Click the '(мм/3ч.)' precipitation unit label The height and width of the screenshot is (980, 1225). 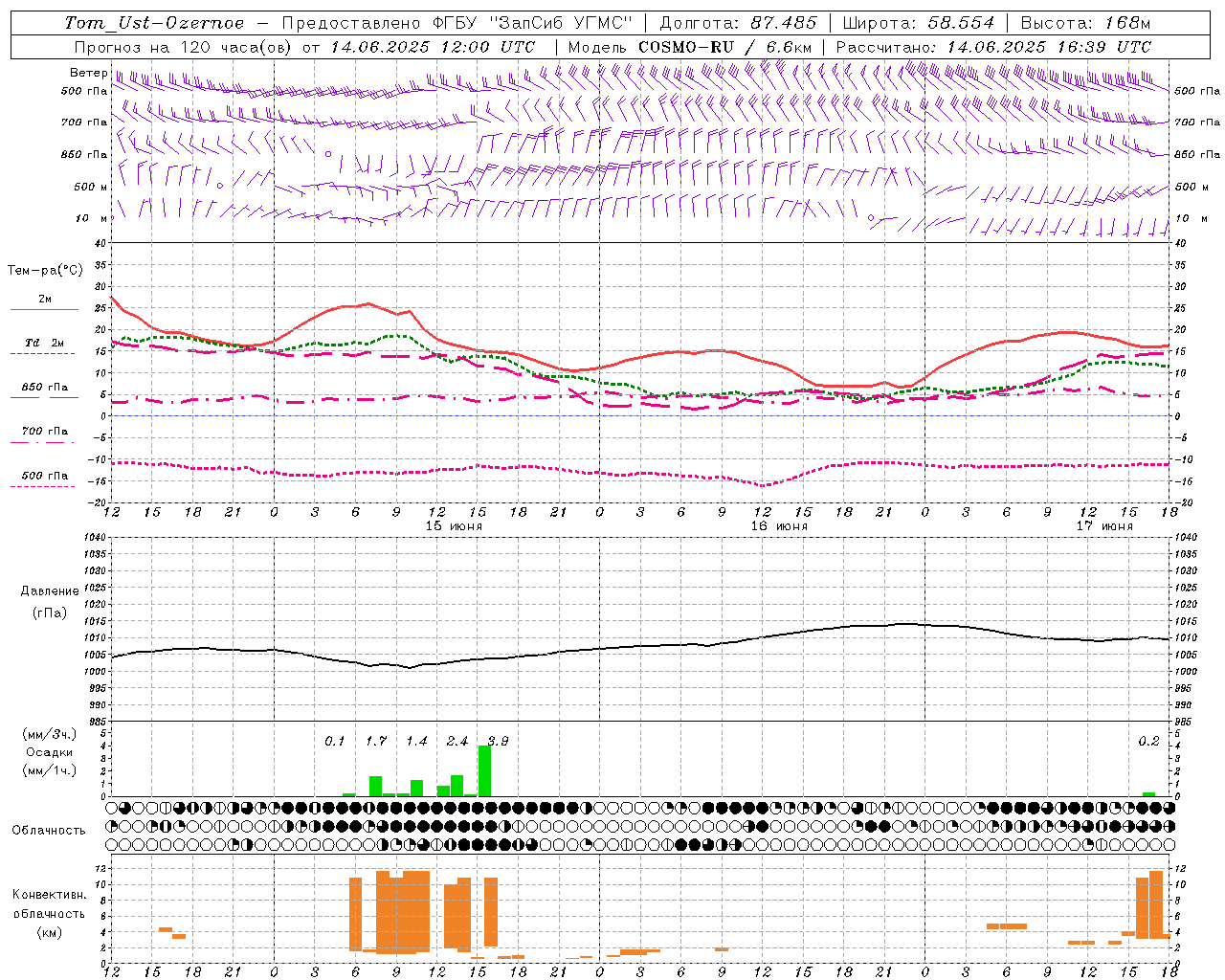click(50, 735)
